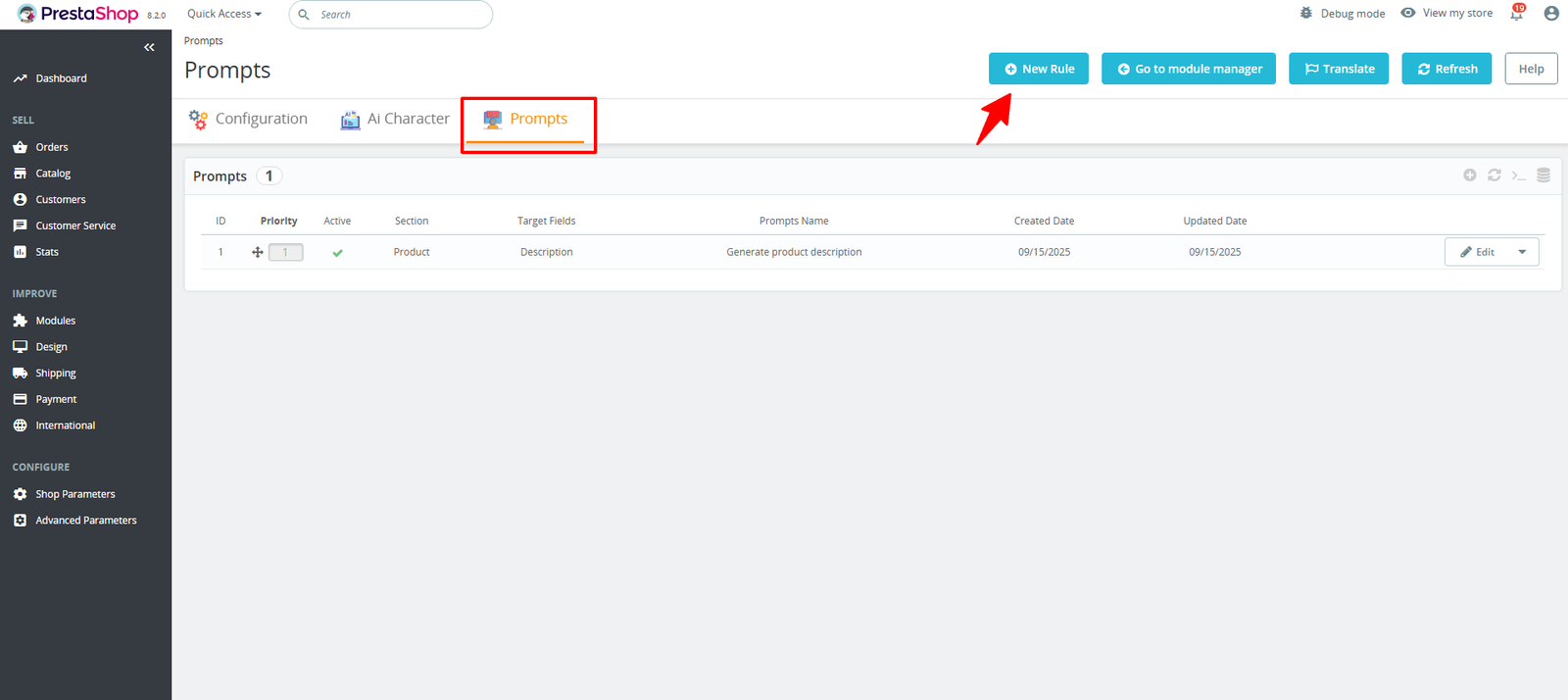The image size is (1568, 700).
Task: Click the priority position field showing 1
Action: pyautogui.click(x=286, y=252)
